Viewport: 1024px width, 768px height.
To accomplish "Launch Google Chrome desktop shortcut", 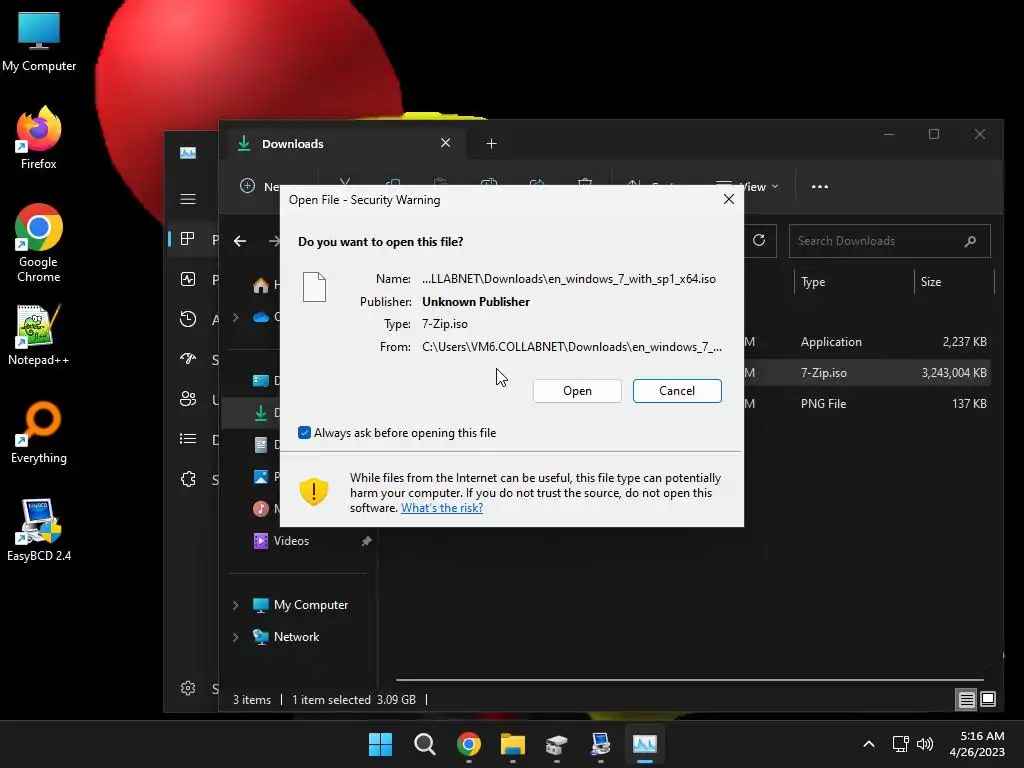I will click(39, 243).
